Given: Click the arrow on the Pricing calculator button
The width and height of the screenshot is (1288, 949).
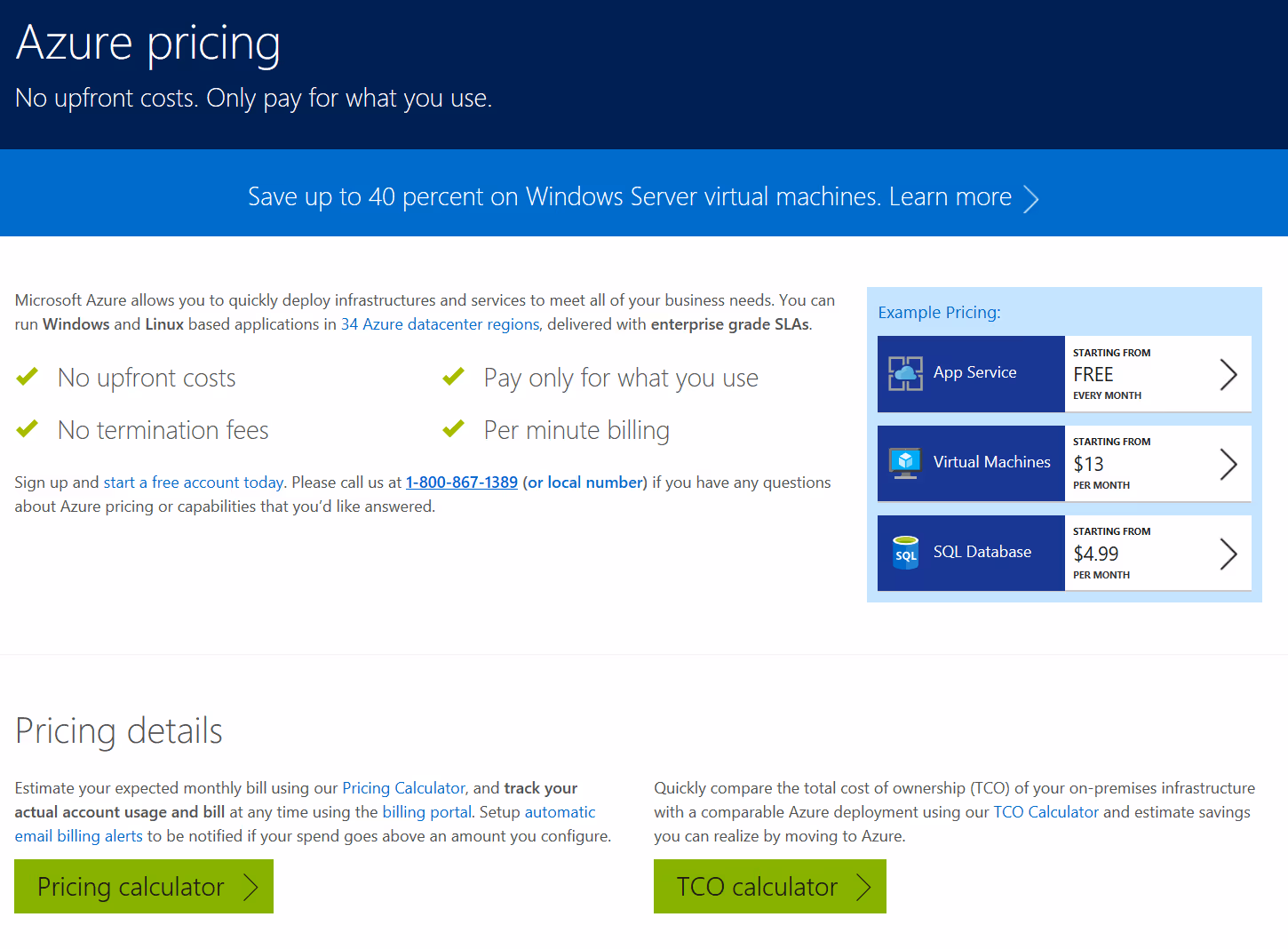Looking at the screenshot, I should pos(250,887).
